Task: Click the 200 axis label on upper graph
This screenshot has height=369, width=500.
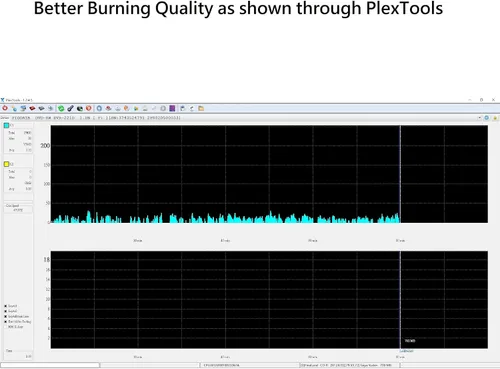Action: [x=45, y=146]
